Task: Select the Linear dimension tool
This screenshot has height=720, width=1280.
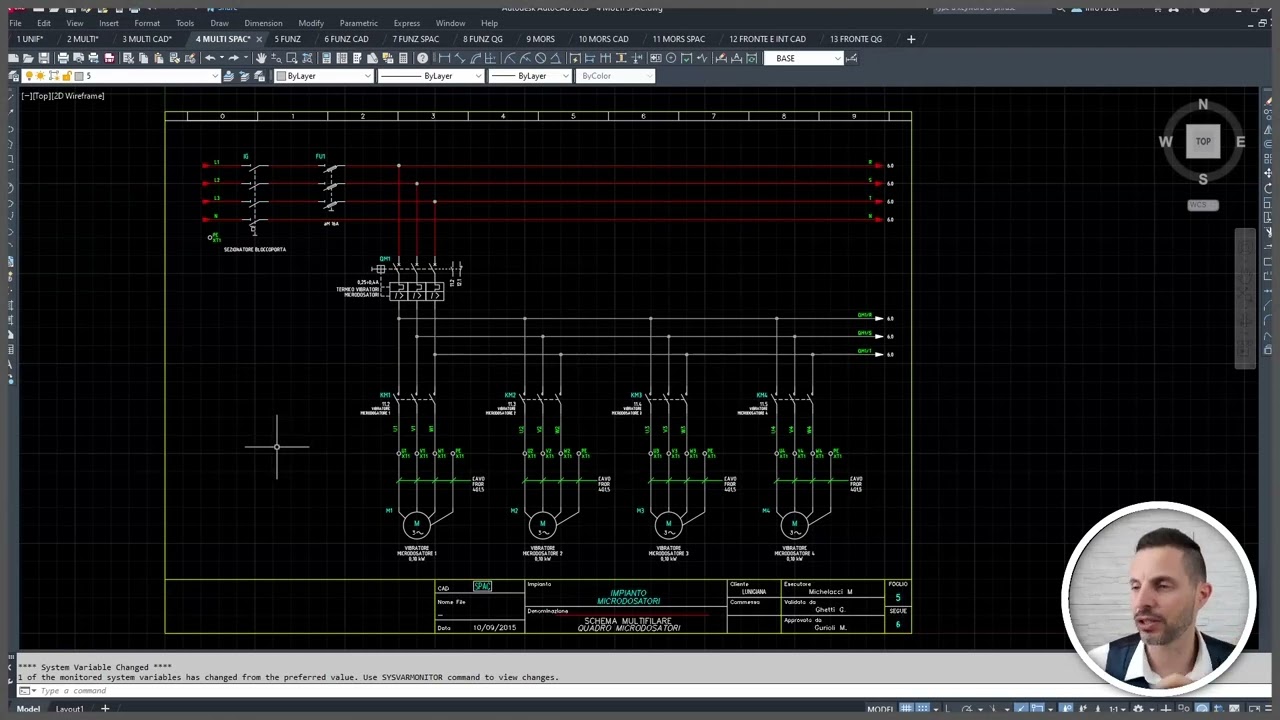Action: point(445,58)
